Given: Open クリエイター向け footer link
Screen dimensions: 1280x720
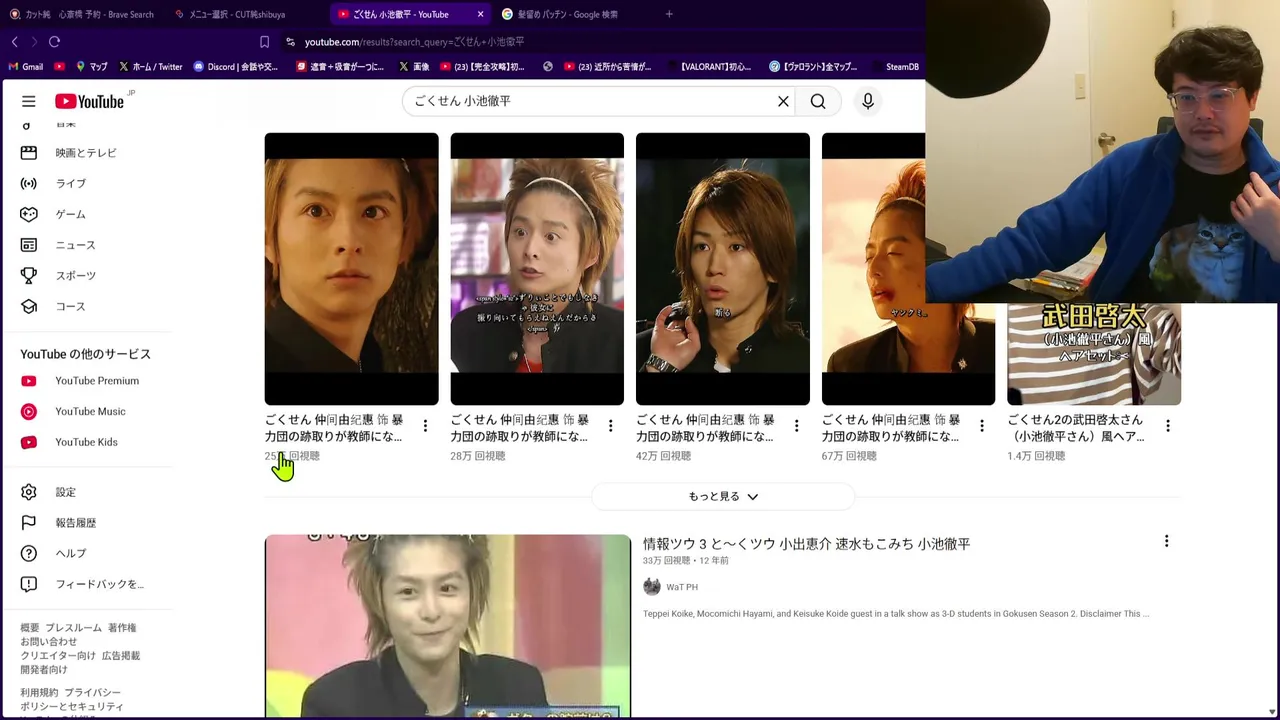Looking at the screenshot, I should pos(58,656).
